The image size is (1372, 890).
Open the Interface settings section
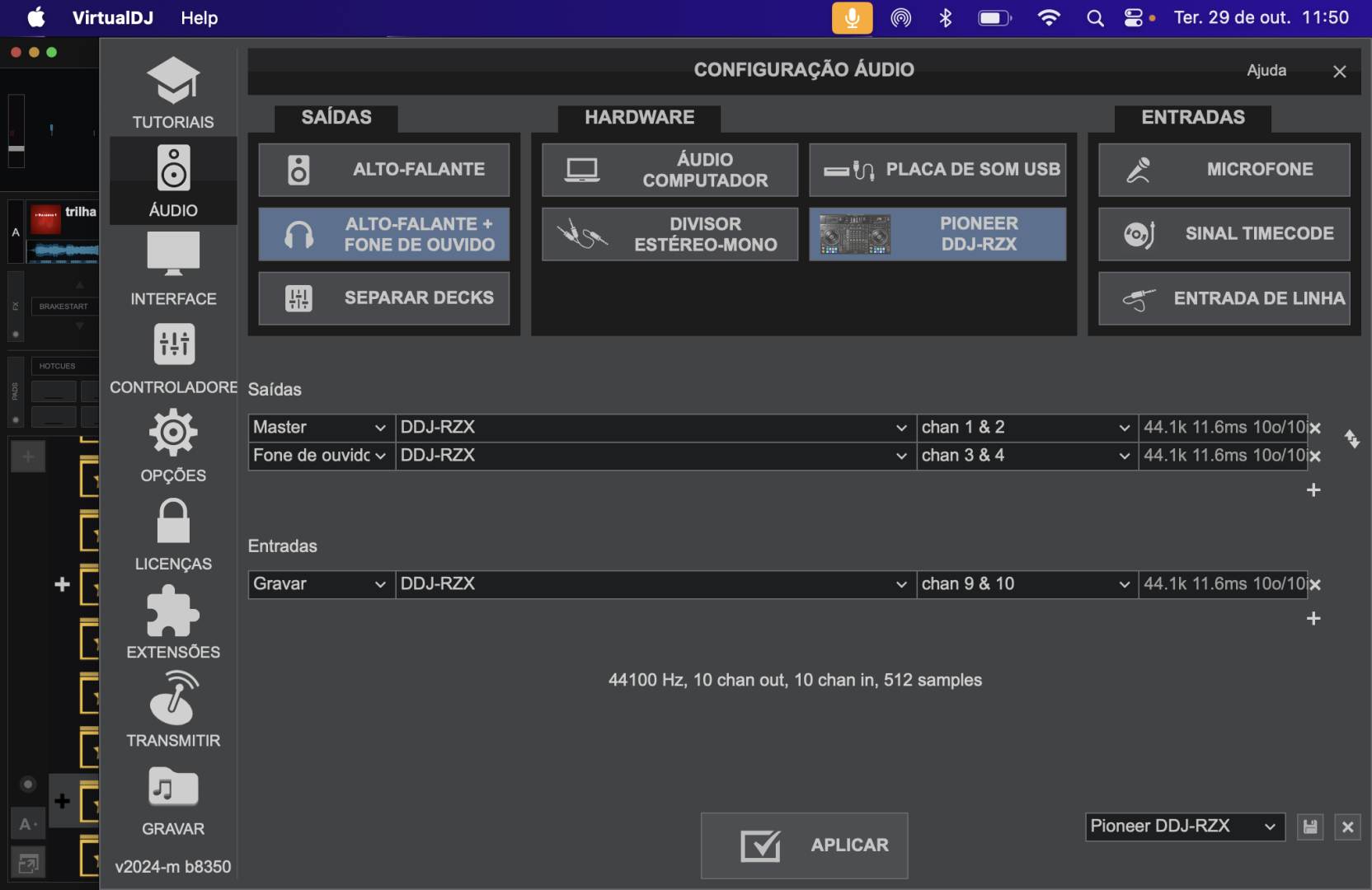[173, 269]
